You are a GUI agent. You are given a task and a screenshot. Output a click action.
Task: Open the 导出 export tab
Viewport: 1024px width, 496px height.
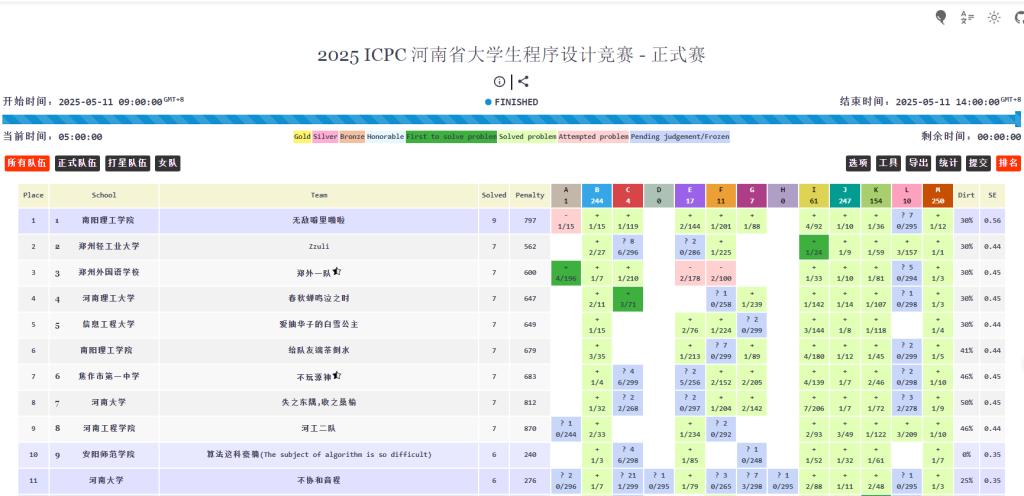pos(918,163)
